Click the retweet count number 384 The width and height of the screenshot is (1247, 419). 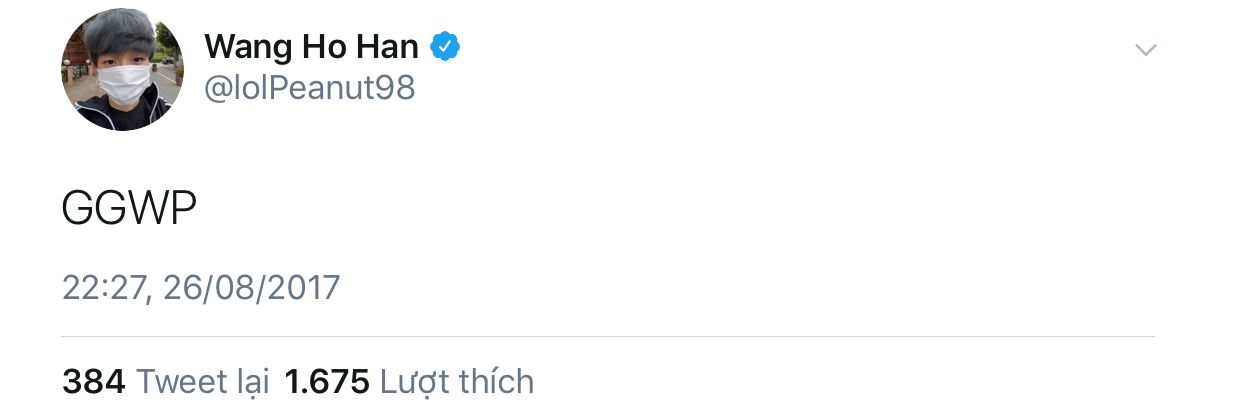tap(93, 381)
